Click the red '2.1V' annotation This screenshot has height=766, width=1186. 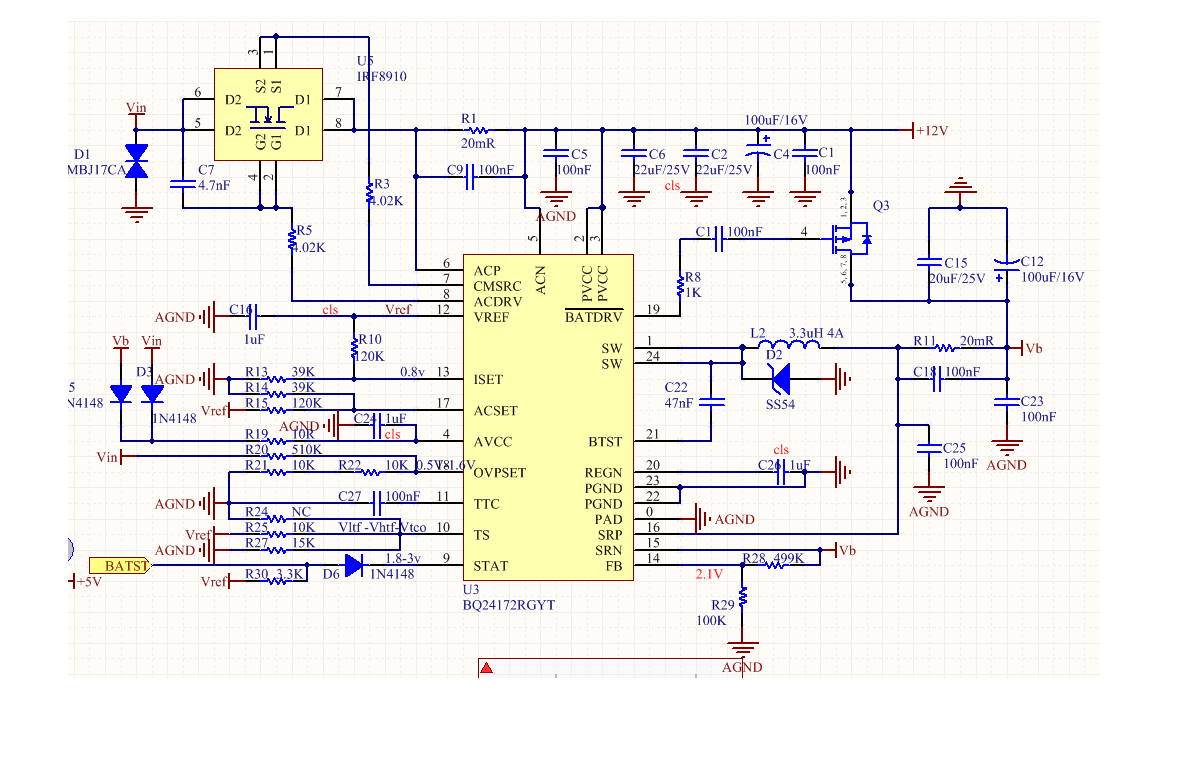709,575
